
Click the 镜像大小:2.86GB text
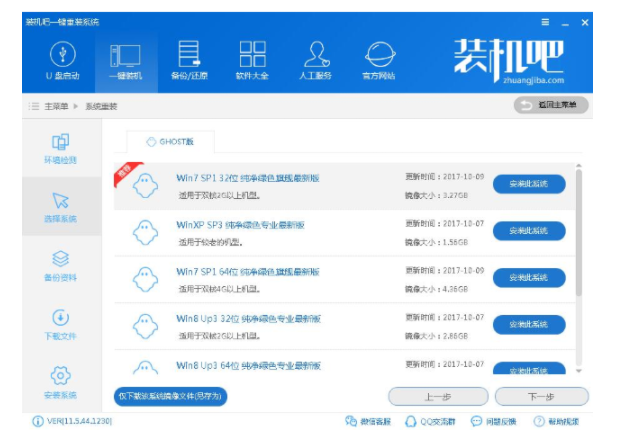[x=437, y=336]
